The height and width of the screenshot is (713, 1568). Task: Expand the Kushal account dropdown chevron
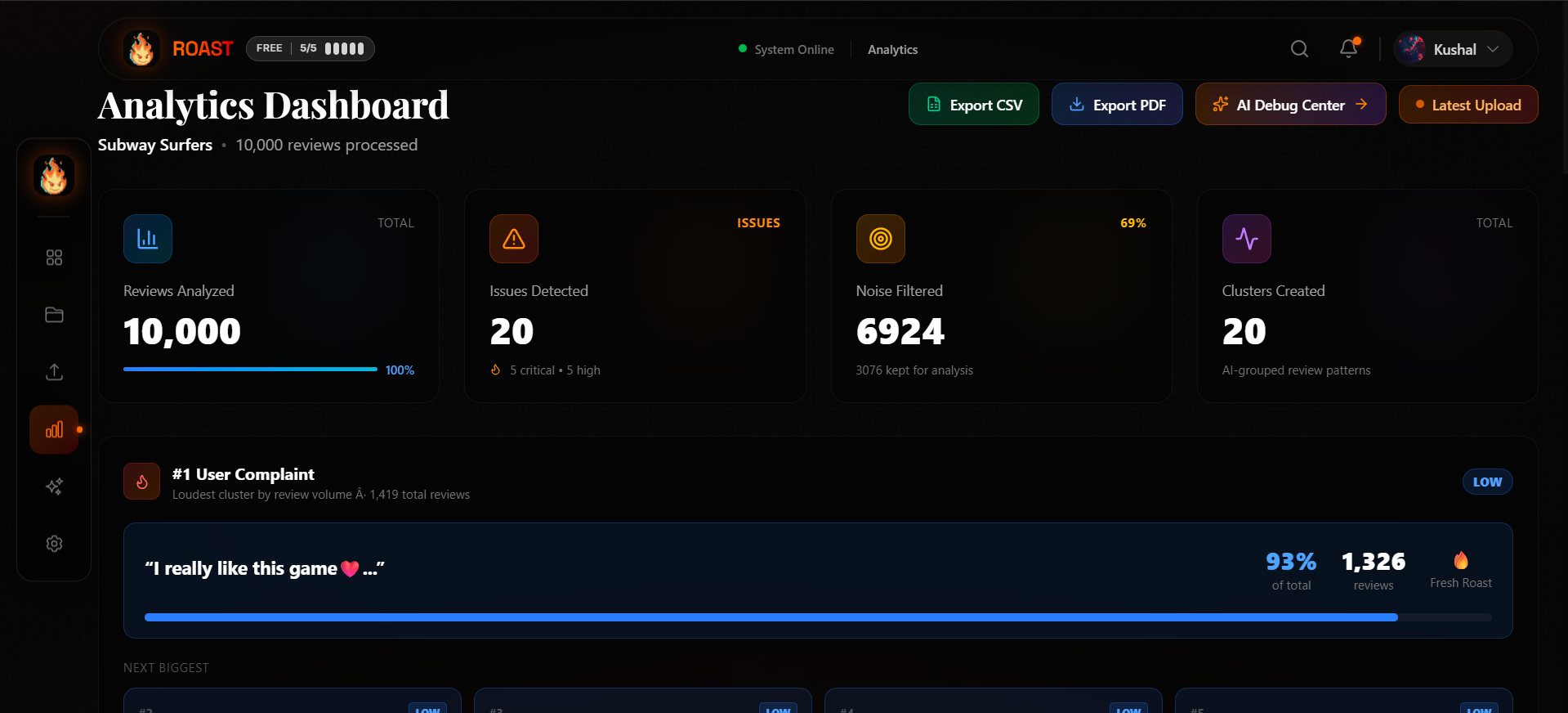(1493, 49)
